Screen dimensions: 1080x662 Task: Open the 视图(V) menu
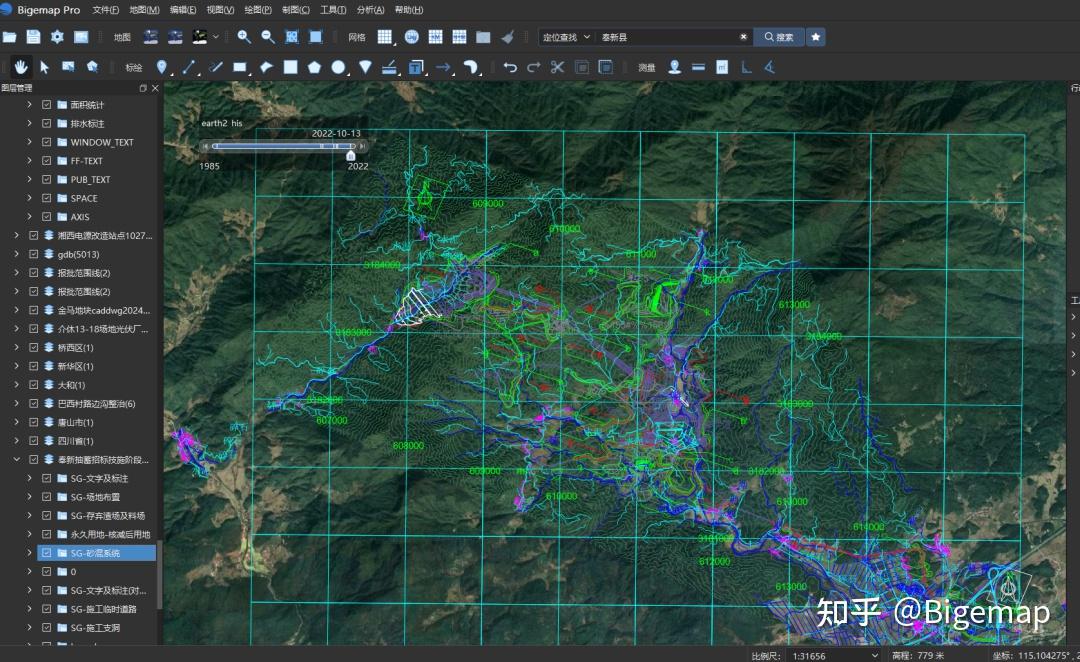click(x=220, y=10)
